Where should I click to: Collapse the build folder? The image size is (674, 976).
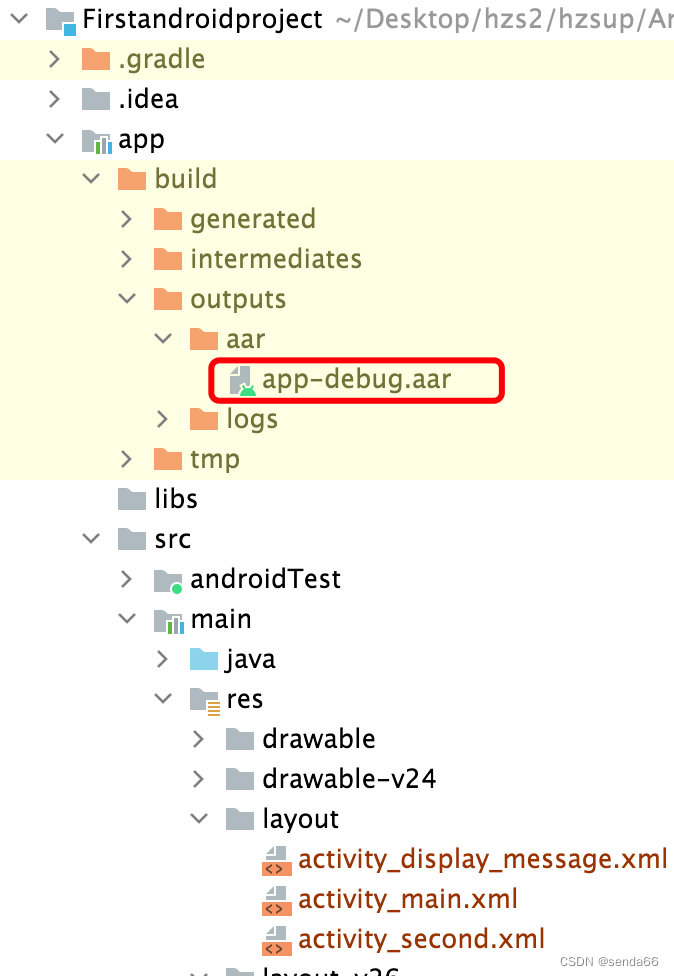[x=91, y=179]
